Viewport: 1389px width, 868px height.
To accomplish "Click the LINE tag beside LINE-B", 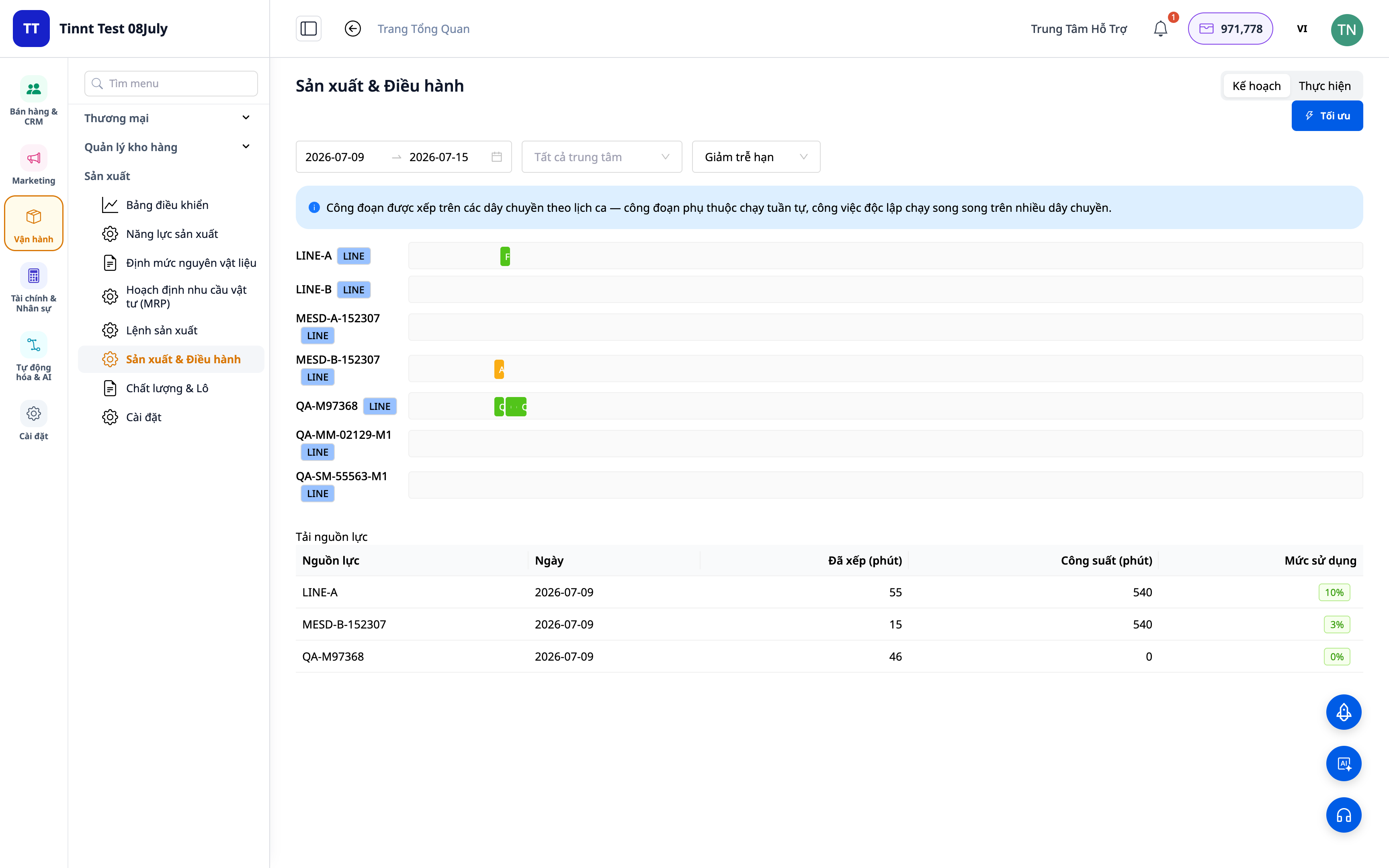I will pos(354,290).
